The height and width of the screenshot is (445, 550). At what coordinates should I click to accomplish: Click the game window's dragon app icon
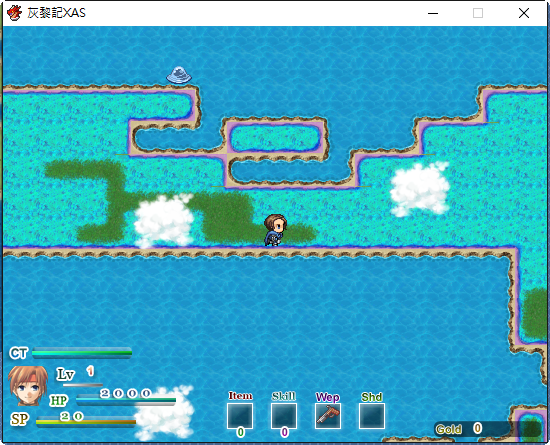[x=14, y=13]
